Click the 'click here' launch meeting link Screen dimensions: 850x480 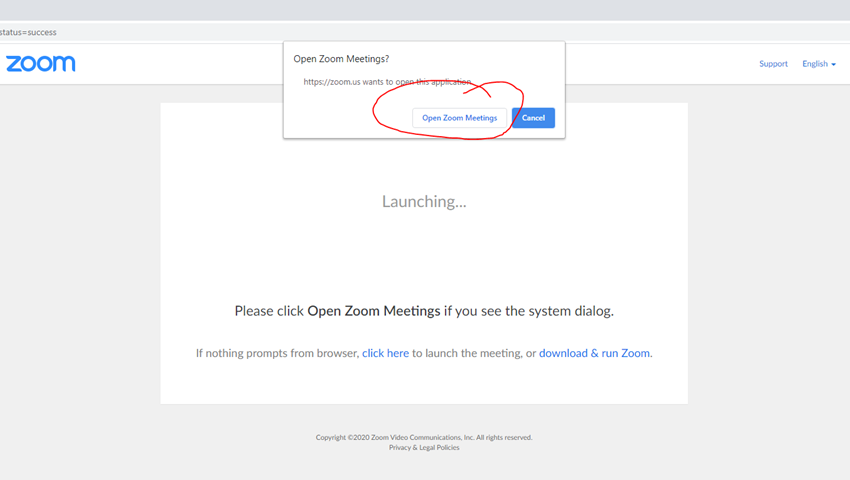pyautogui.click(x=385, y=353)
